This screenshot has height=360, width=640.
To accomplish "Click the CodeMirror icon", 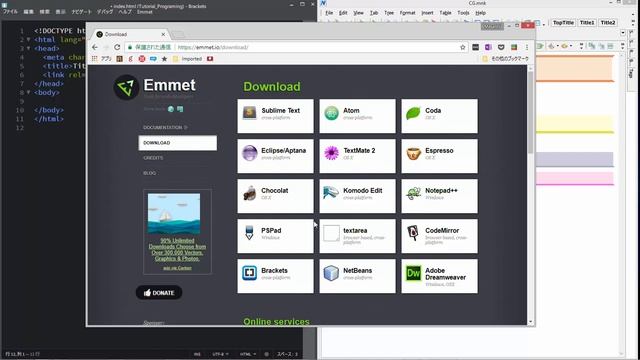I will coord(413,233).
